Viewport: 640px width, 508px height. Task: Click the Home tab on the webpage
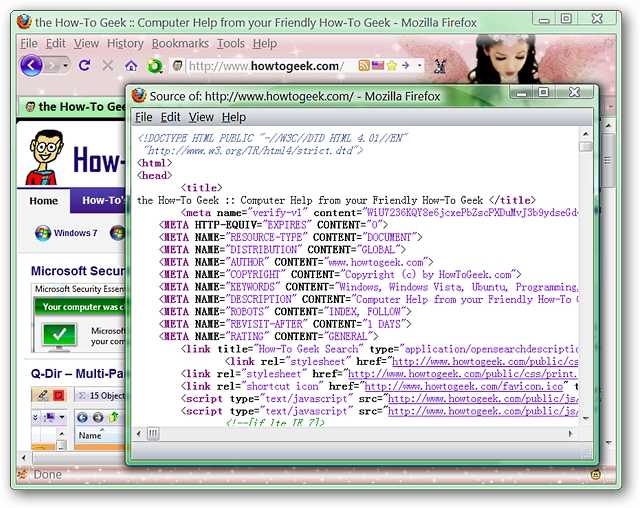44,201
